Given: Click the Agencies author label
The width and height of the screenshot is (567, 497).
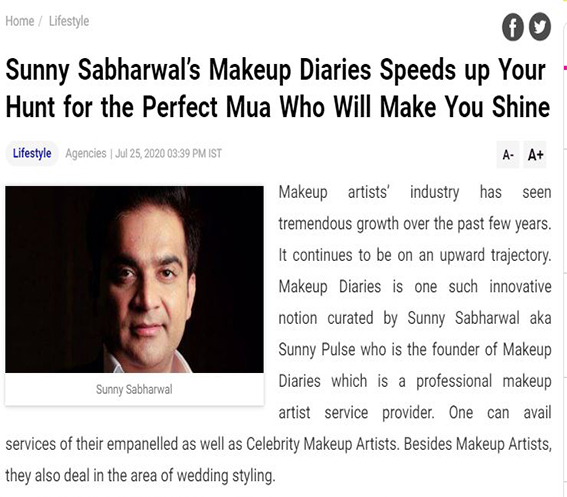Looking at the screenshot, I should click(x=86, y=153).
